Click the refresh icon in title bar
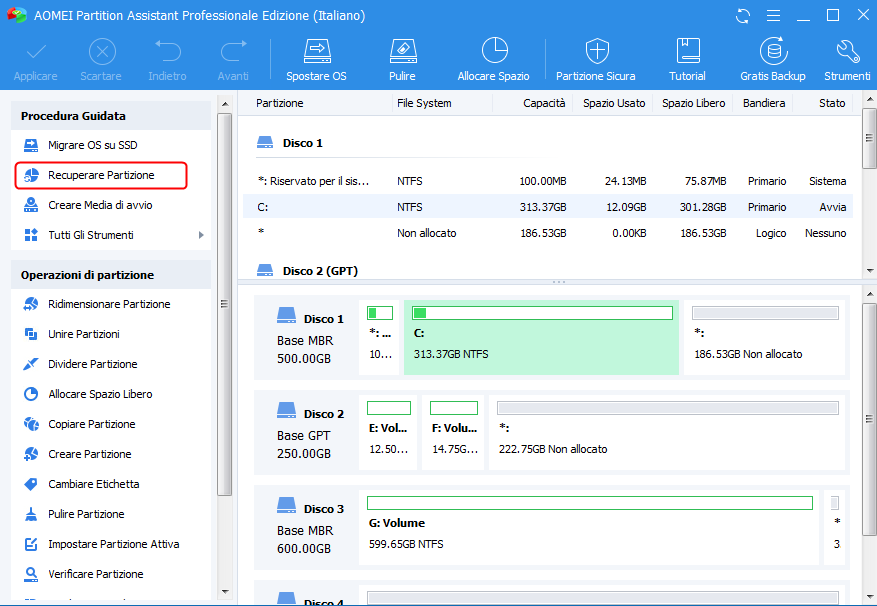 point(743,16)
